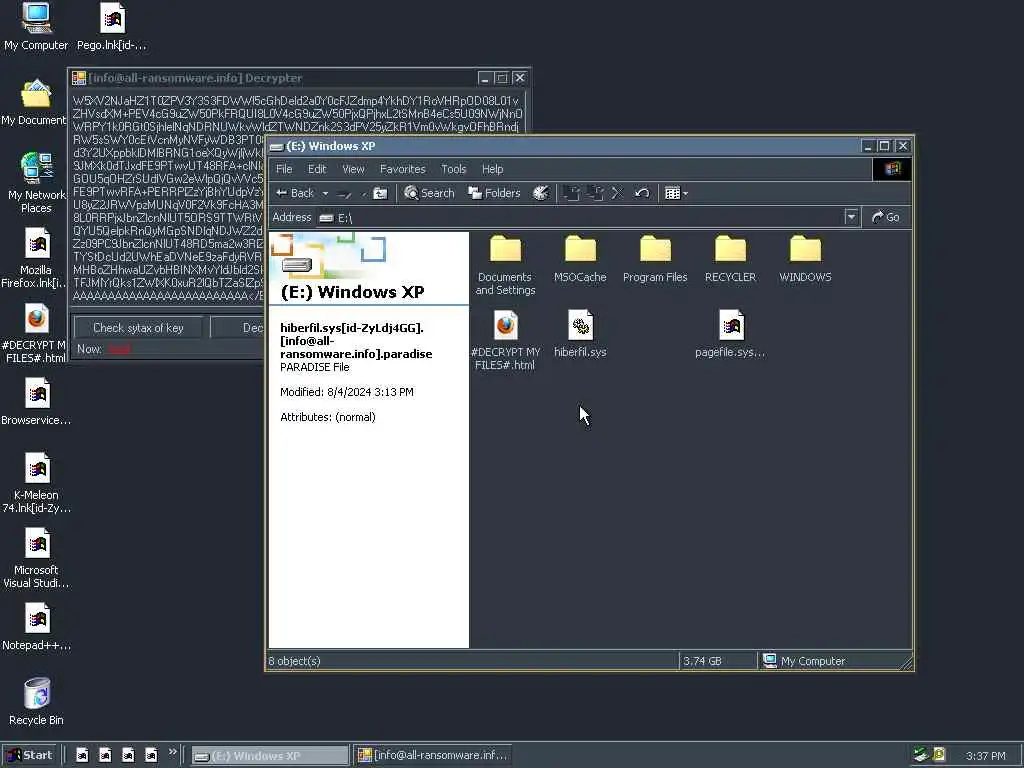Expand the Address bar dropdown
The image size is (1024, 768).
[851, 217]
